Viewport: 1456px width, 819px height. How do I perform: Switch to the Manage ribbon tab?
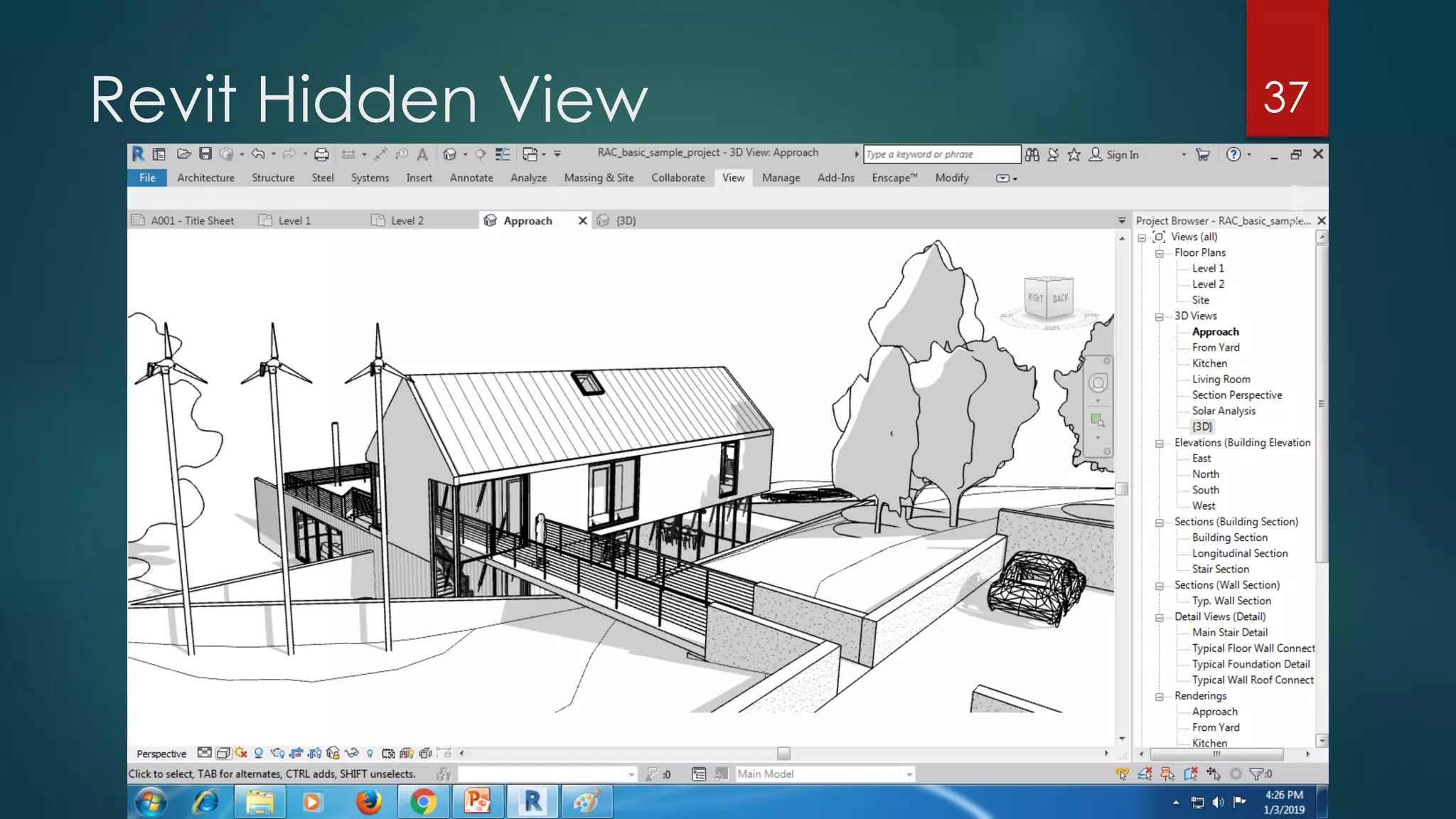click(781, 178)
